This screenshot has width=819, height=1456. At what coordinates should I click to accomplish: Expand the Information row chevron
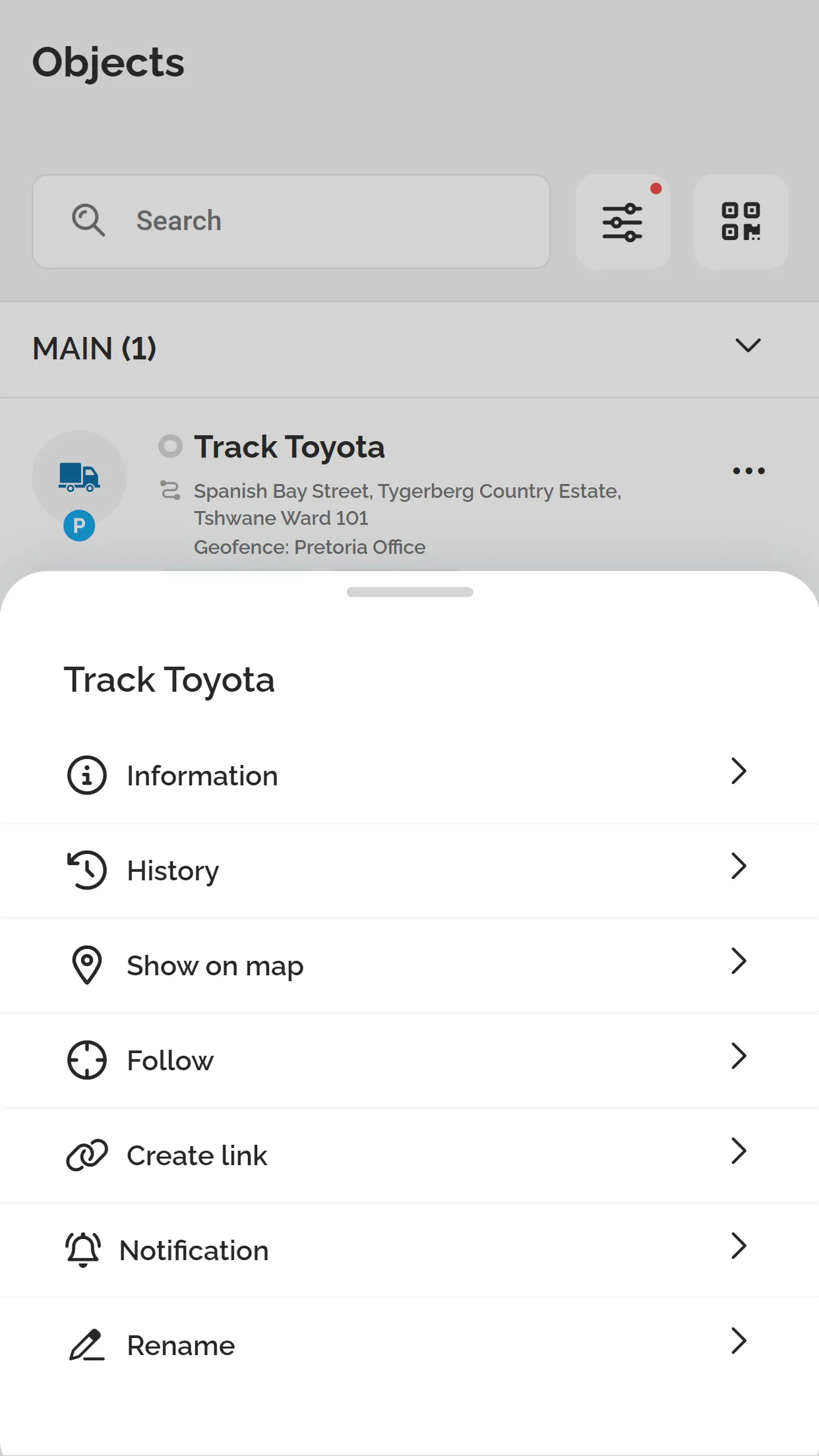pos(739,772)
